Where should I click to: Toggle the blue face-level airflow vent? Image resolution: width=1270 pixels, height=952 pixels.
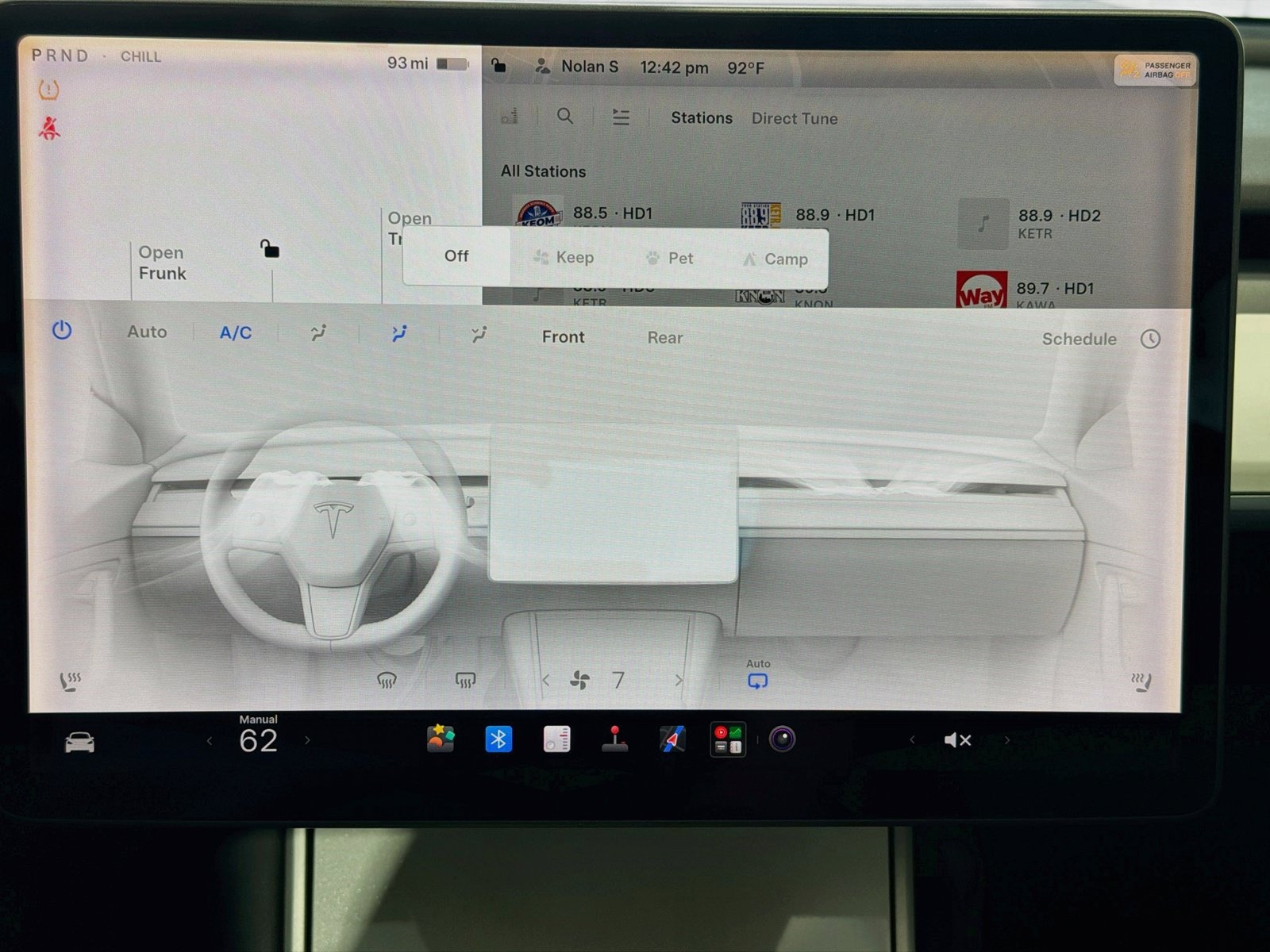(399, 334)
